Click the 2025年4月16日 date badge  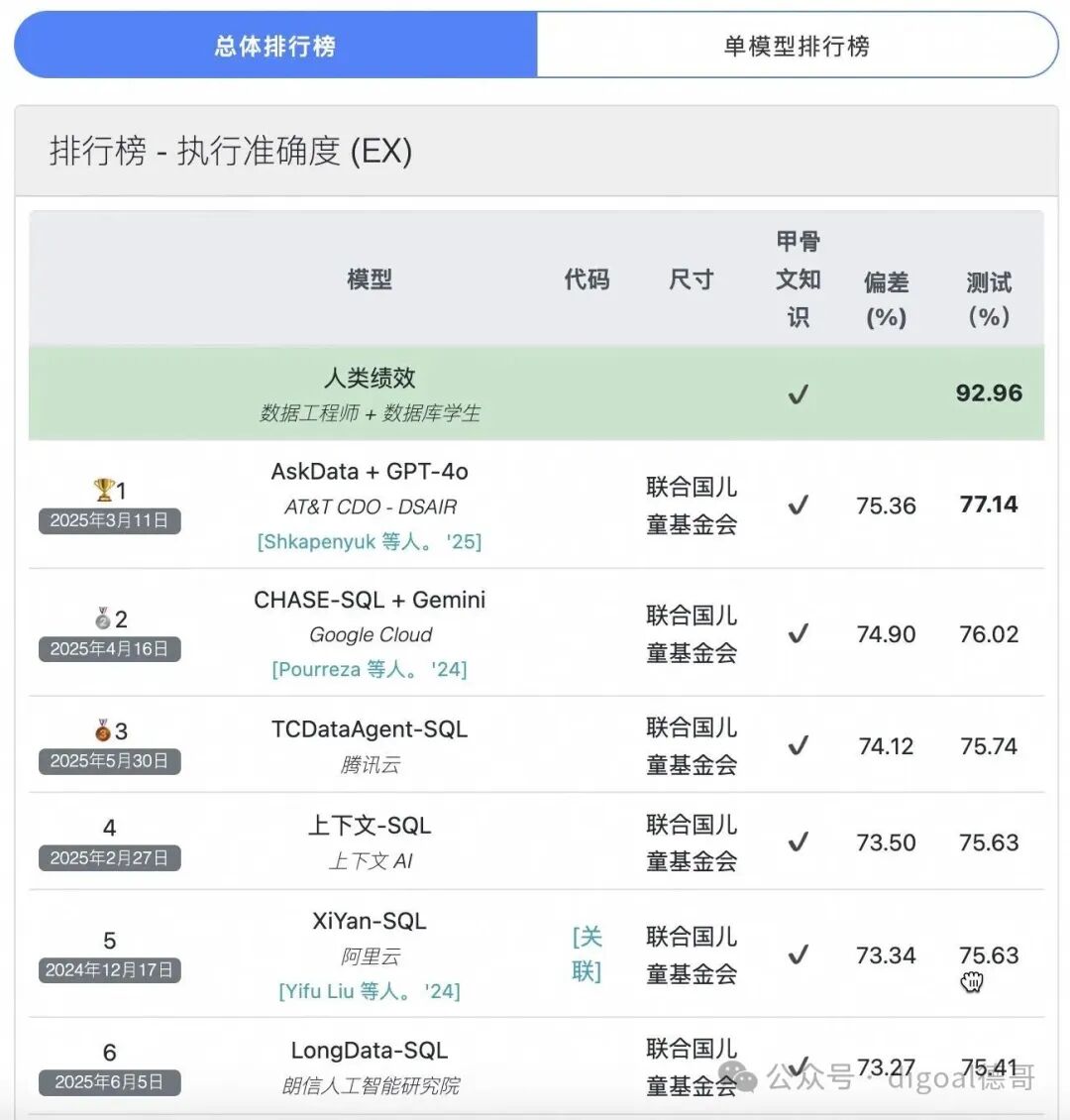pos(109,648)
